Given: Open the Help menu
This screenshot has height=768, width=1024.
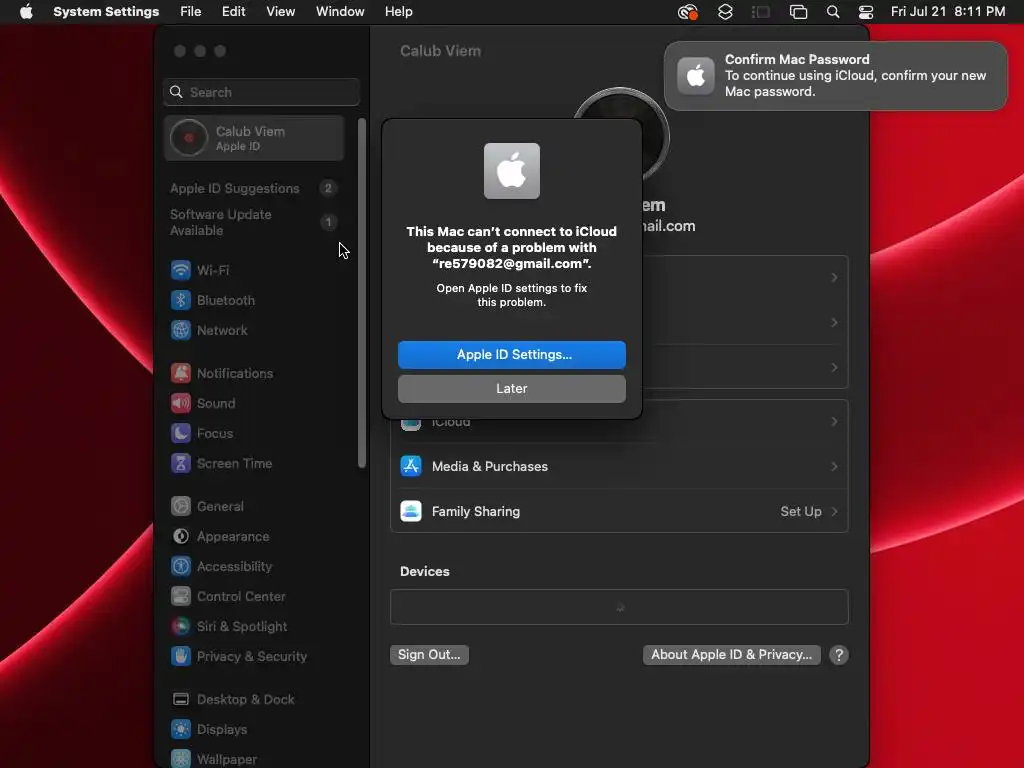Looking at the screenshot, I should pyautogui.click(x=398, y=12).
